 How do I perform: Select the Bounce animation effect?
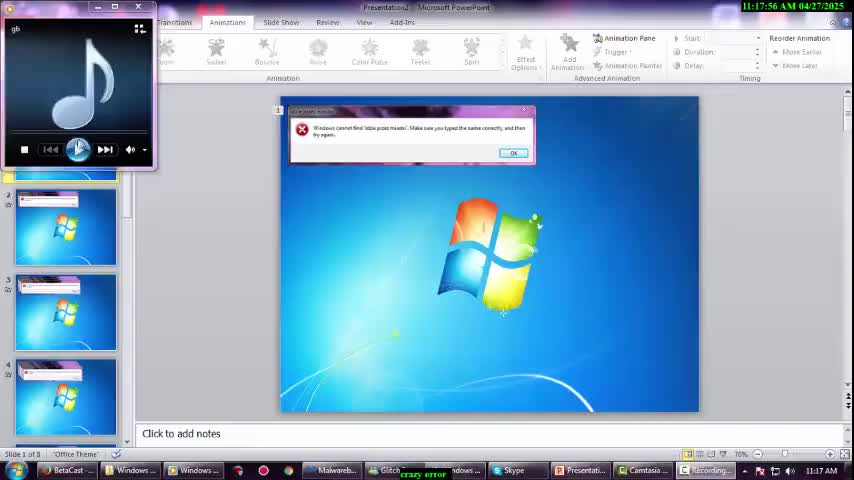point(267,52)
